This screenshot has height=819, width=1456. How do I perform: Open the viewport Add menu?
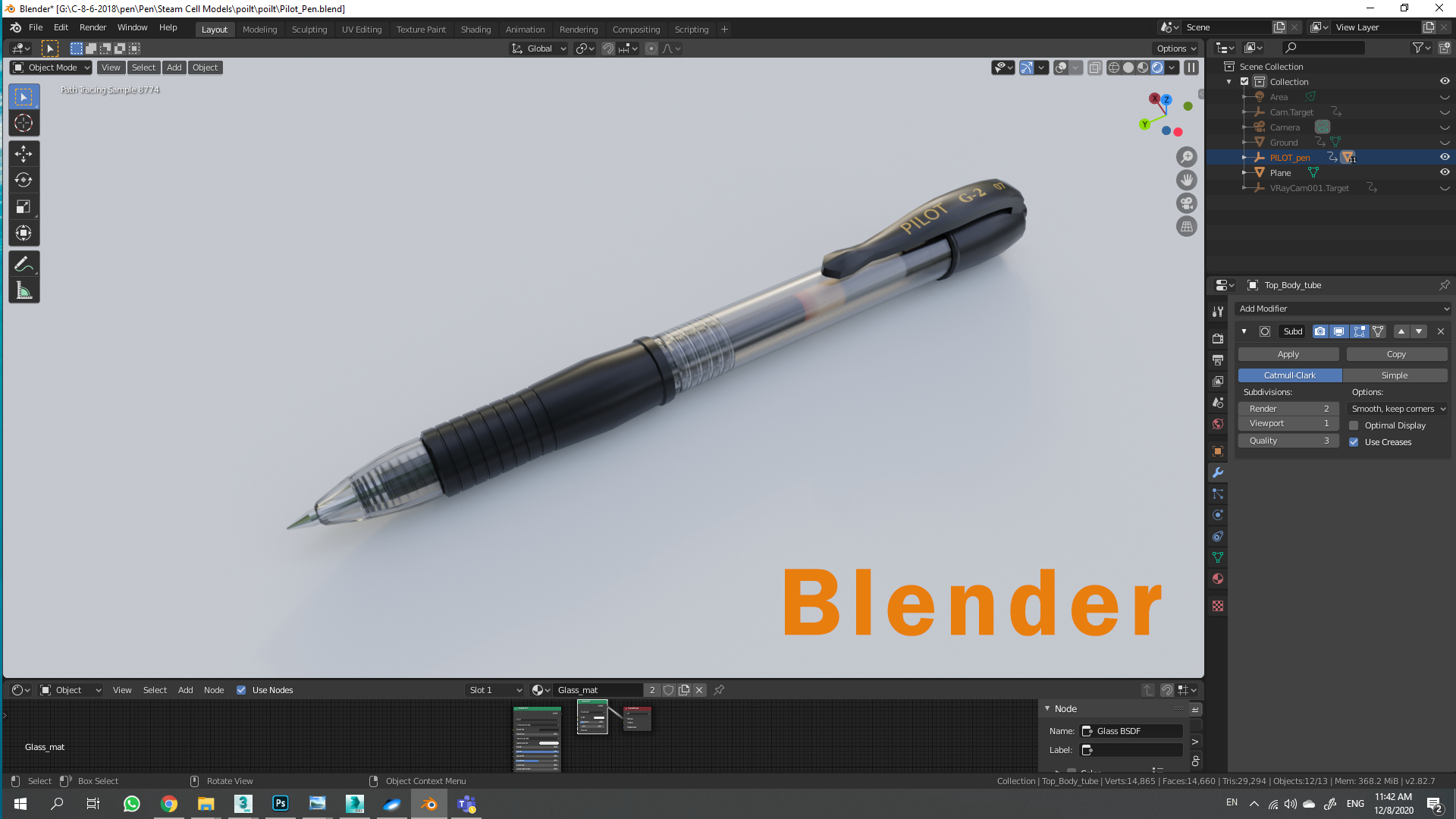(x=174, y=67)
